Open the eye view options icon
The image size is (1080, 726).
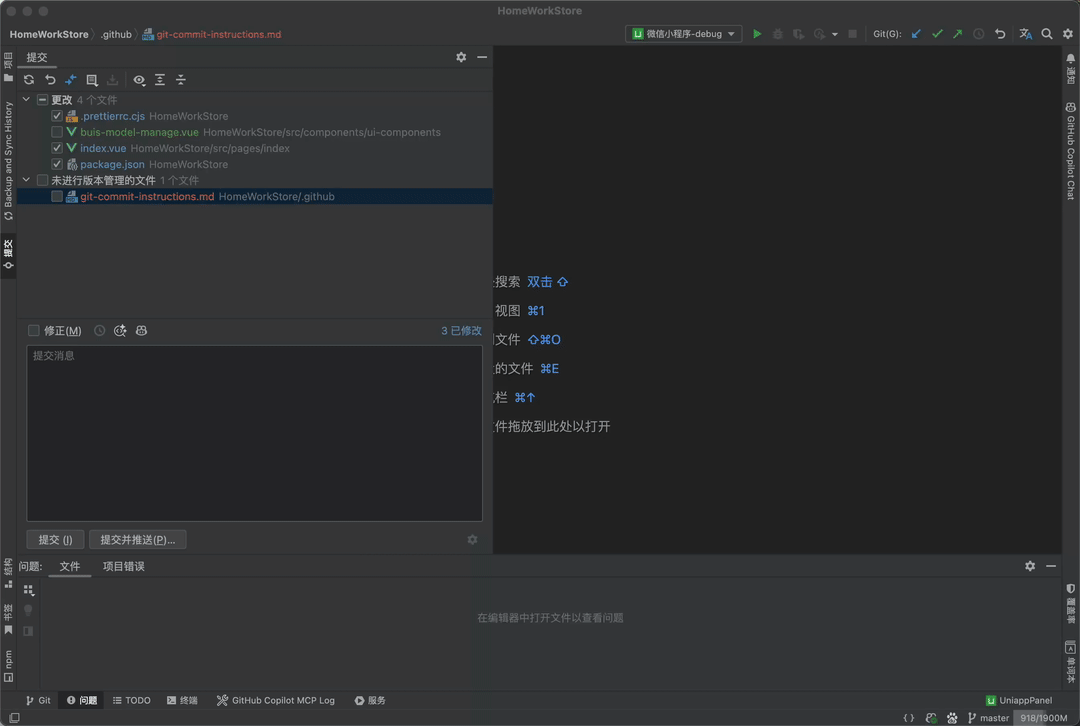tap(139, 80)
